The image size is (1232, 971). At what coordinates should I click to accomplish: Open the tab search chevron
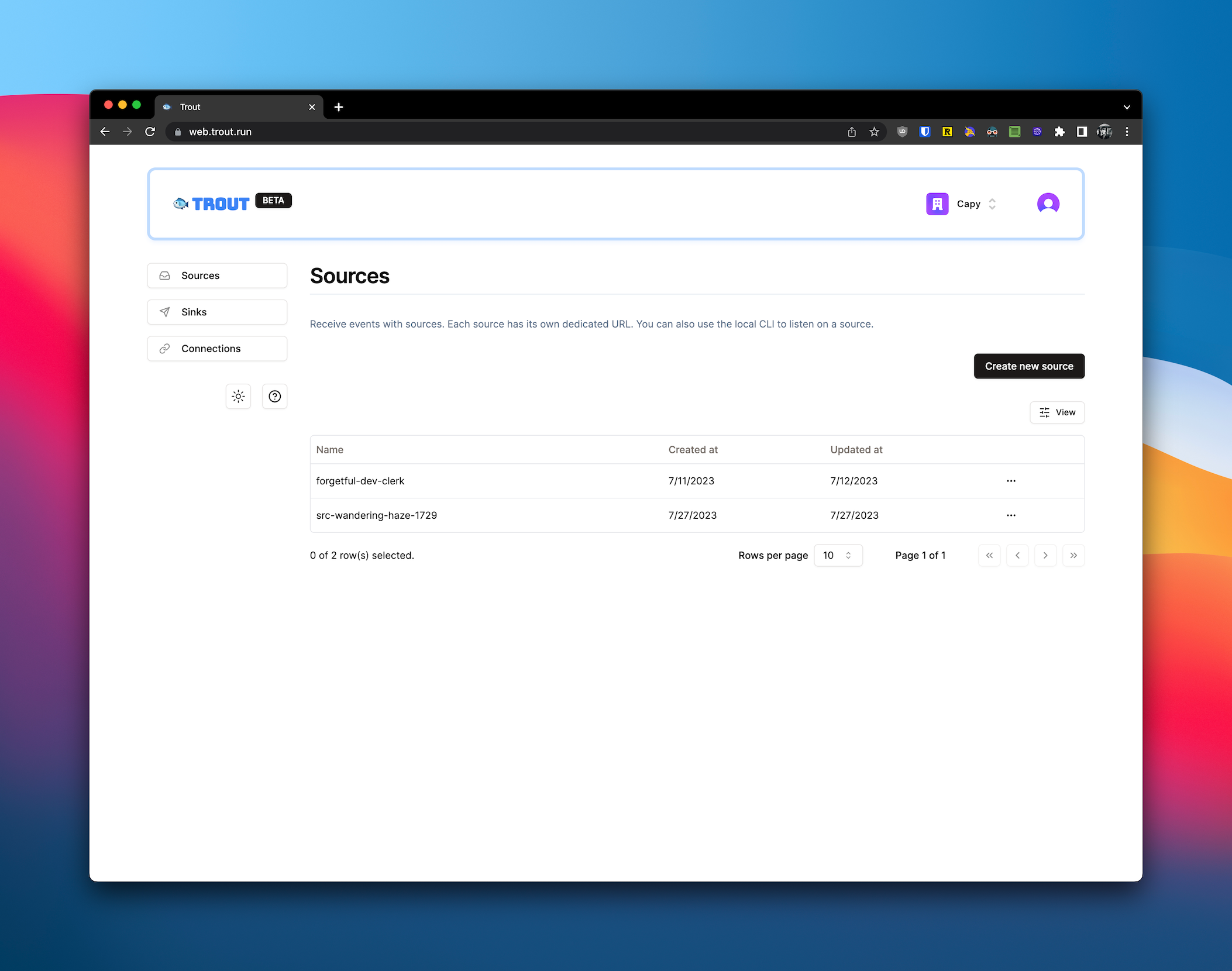[1127, 107]
